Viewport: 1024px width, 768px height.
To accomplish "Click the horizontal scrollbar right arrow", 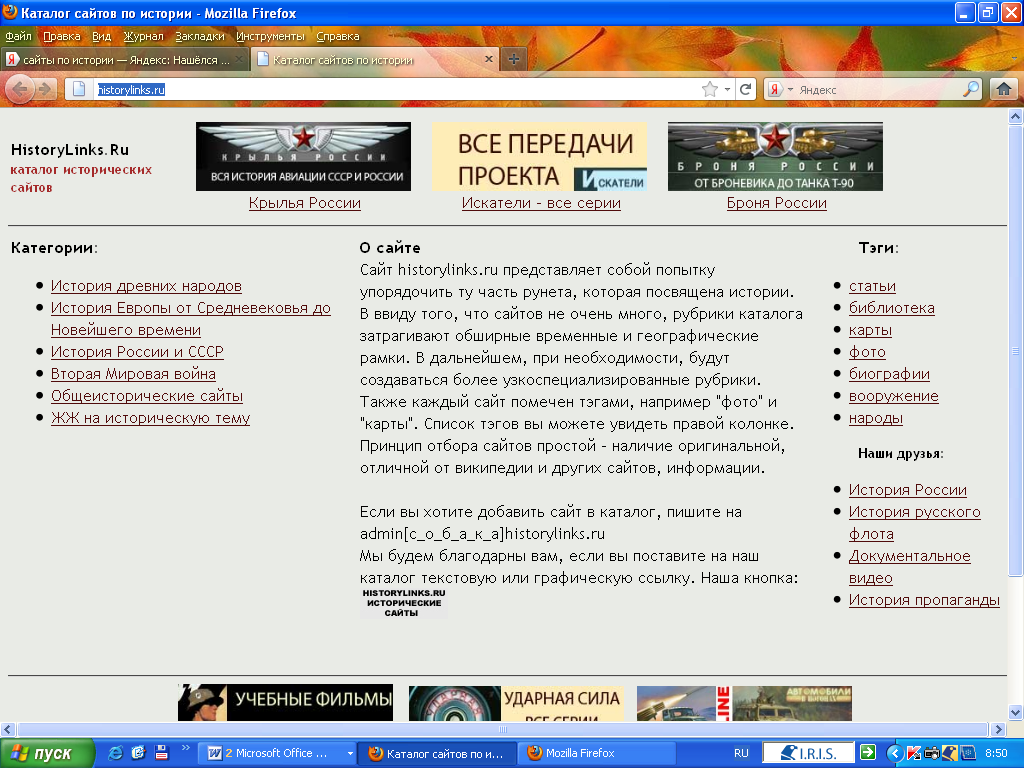I will coord(997,729).
